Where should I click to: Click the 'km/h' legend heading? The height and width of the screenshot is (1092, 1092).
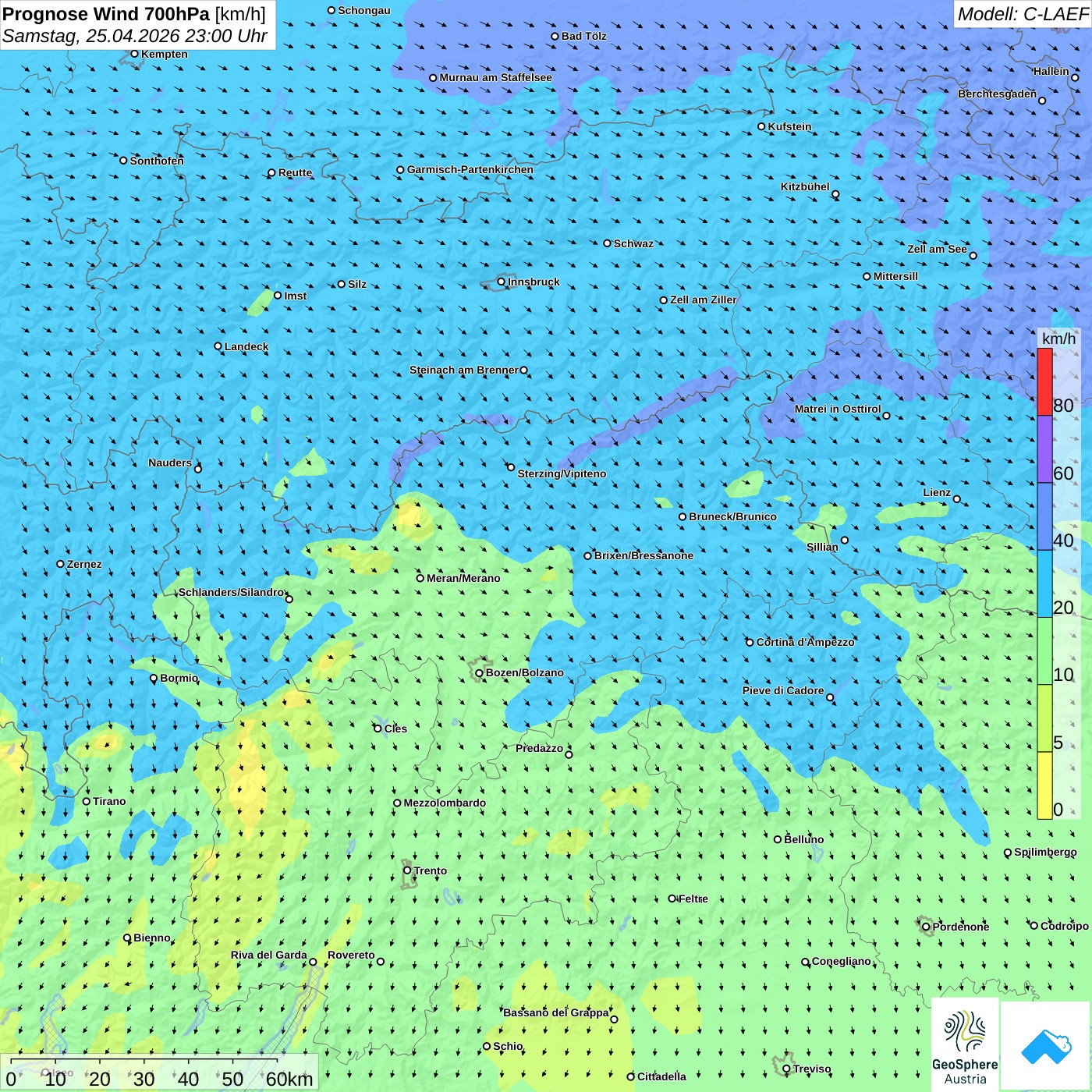[1059, 339]
